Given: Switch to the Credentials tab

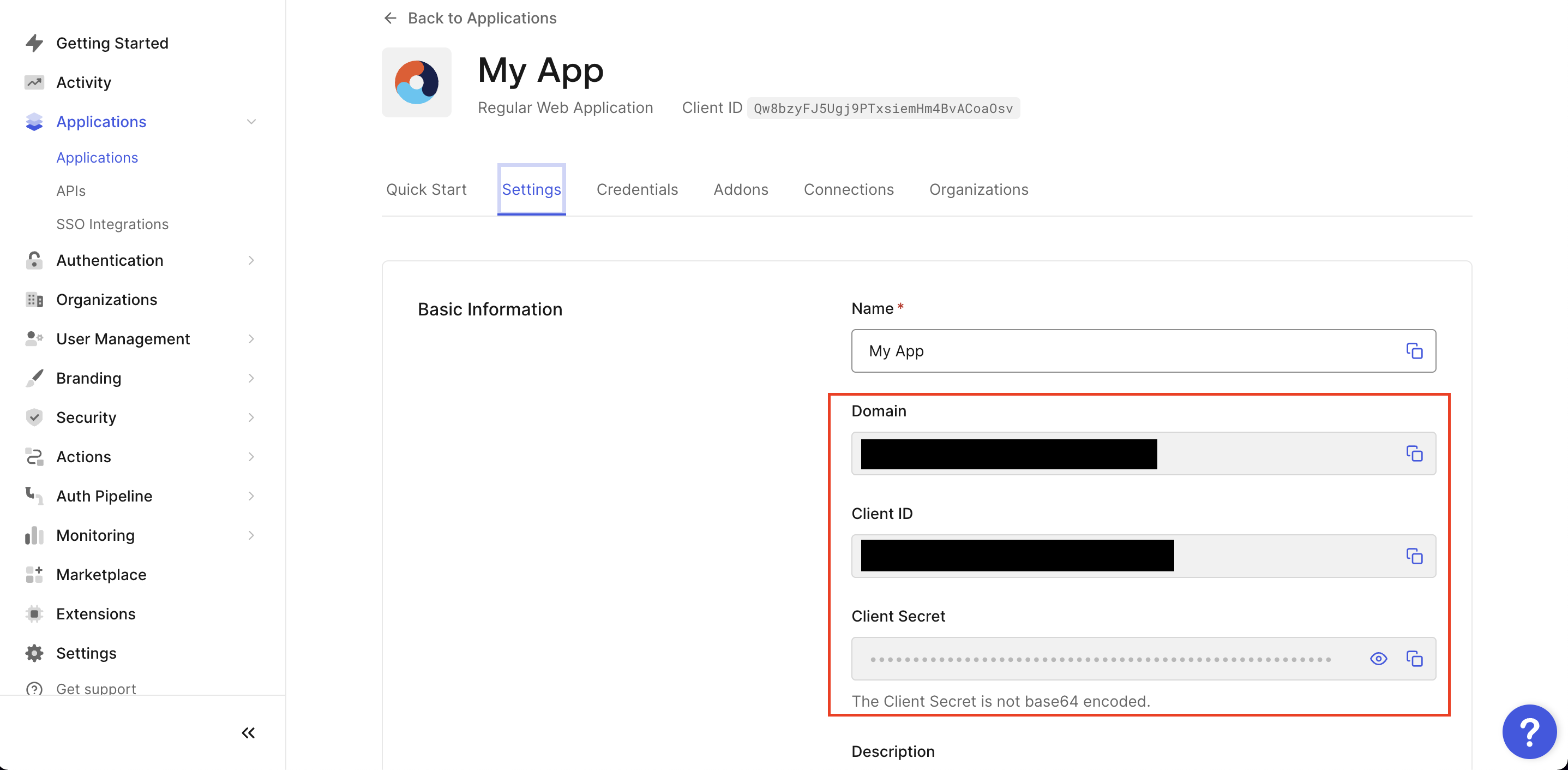Looking at the screenshot, I should (636, 189).
